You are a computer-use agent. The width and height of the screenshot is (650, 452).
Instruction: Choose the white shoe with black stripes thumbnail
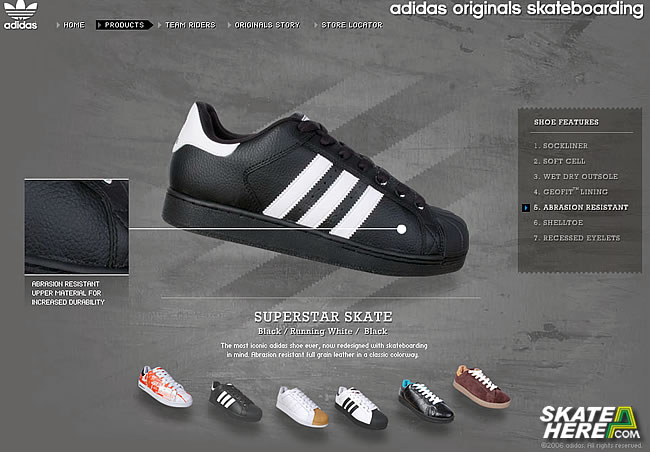coord(361,407)
